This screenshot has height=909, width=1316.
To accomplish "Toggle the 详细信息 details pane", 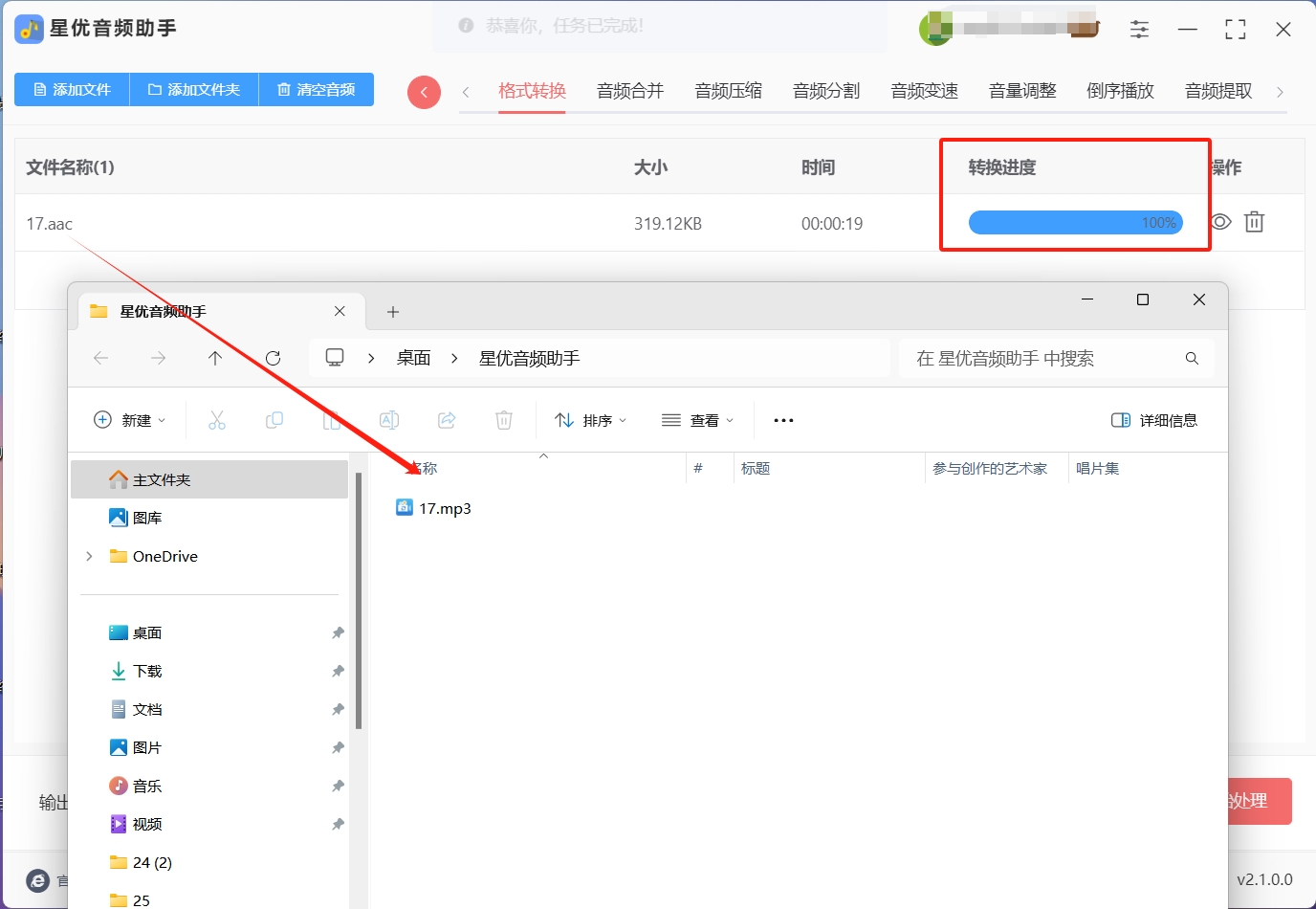I will pyautogui.click(x=1154, y=420).
